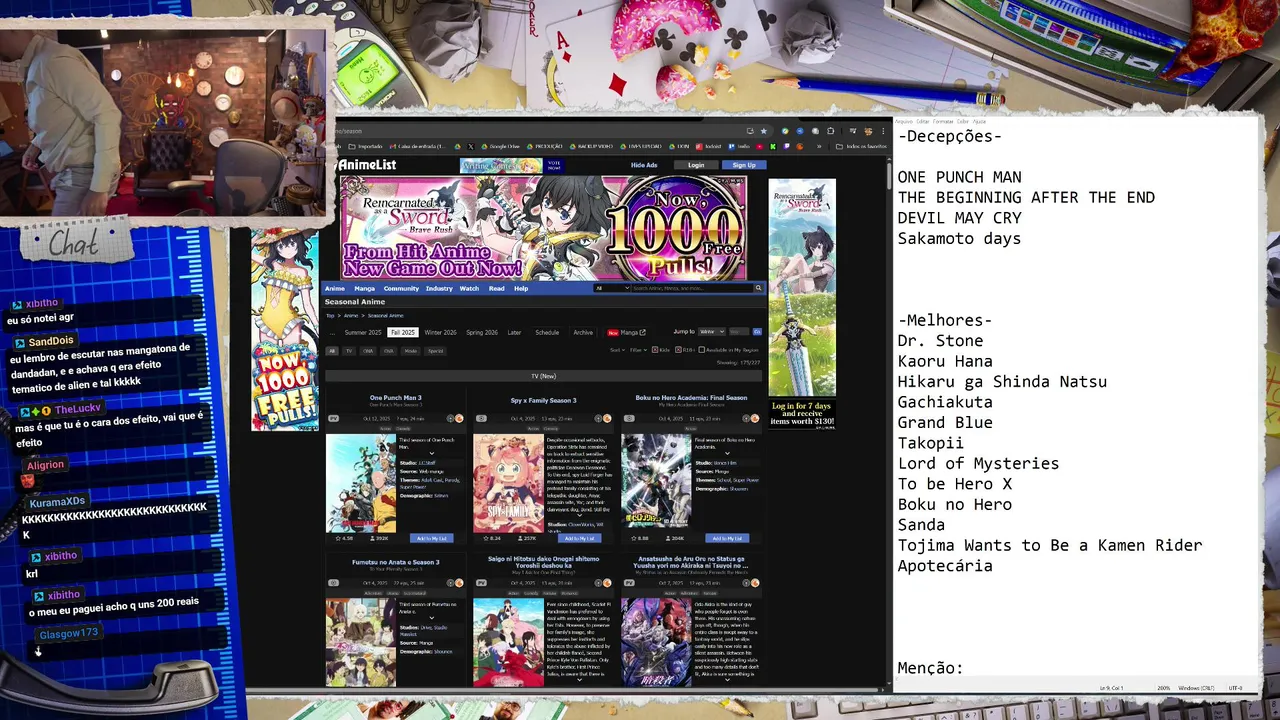Select the Special type filter pill
The image size is (1280, 720).
pyautogui.click(x=435, y=351)
